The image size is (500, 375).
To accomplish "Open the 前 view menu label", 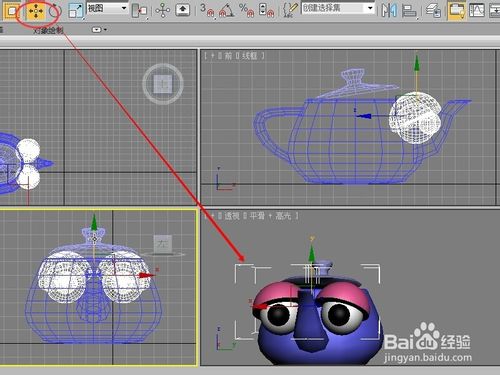I will 228,56.
